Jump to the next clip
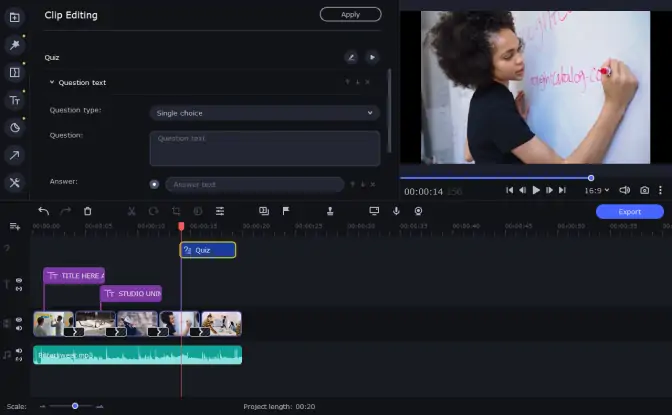 pyautogui.click(x=562, y=190)
